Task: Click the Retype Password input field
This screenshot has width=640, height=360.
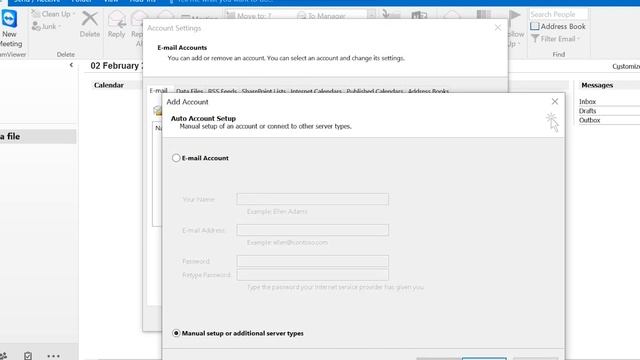Action: [x=313, y=275]
